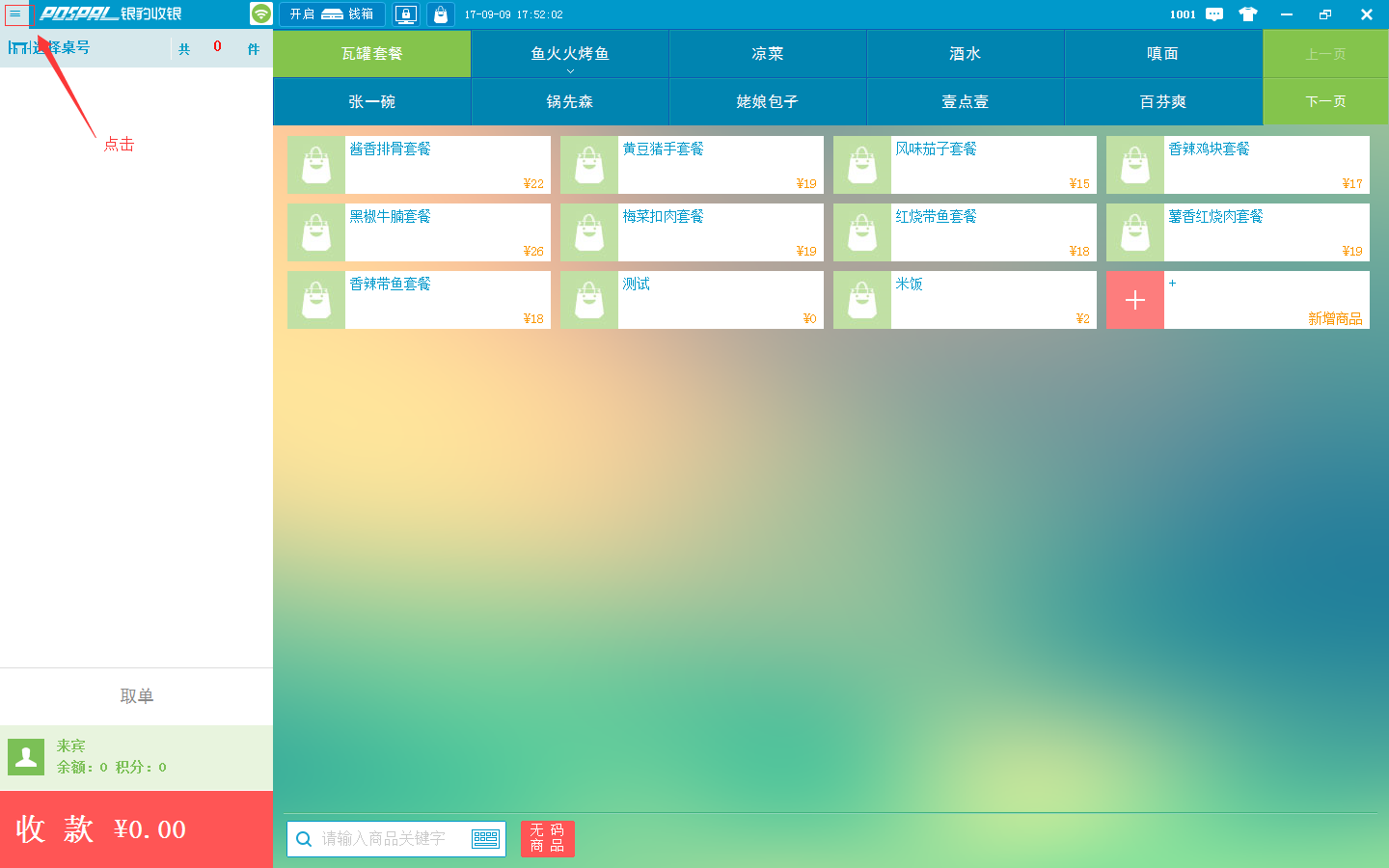This screenshot has height=868, width=1389.
Task: Click the bag icon of 米饭
Action: point(862,300)
